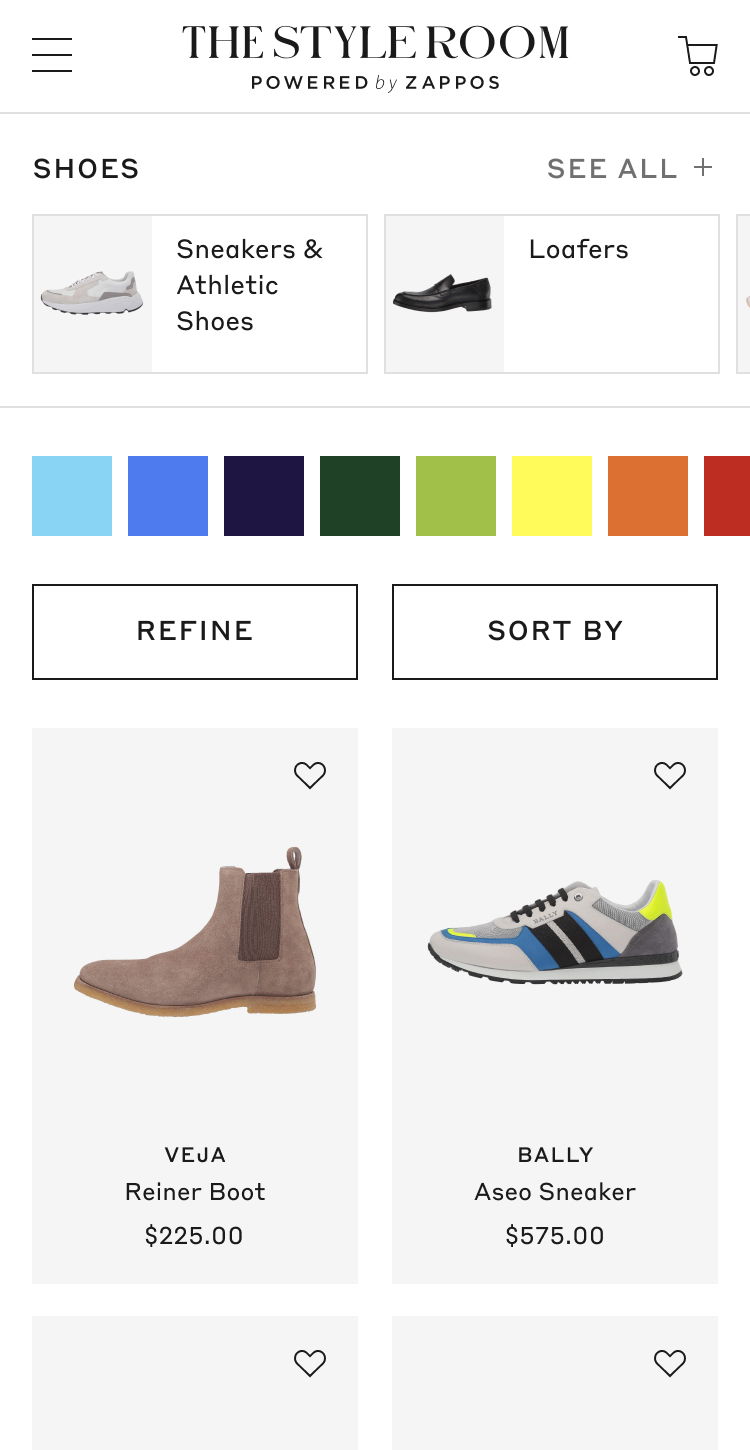
Task: Open the Reiner Boot product name link
Action: (195, 1192)
